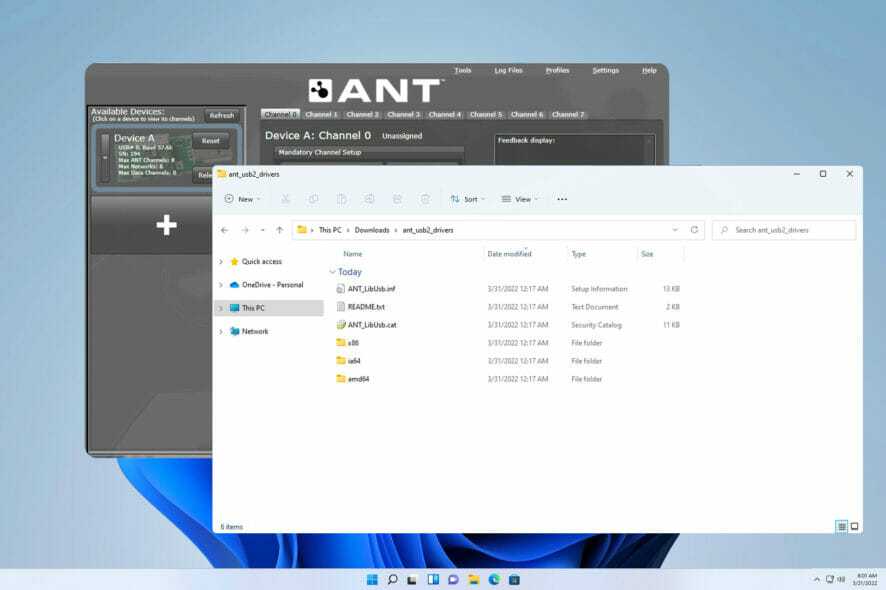Open address bar history dropdown

[x=675, y=230]
